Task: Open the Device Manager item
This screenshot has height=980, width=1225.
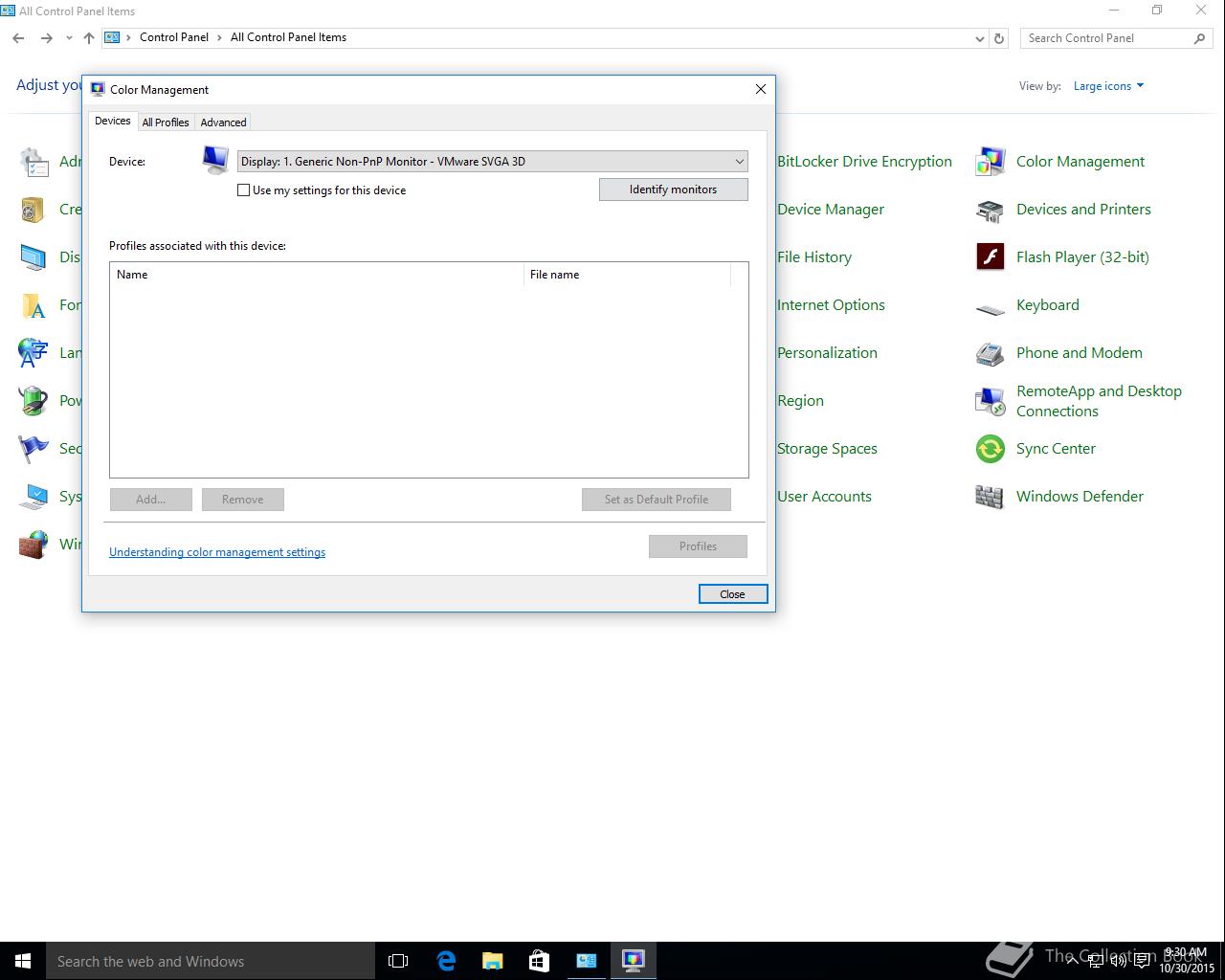Action: coord(831,210)
